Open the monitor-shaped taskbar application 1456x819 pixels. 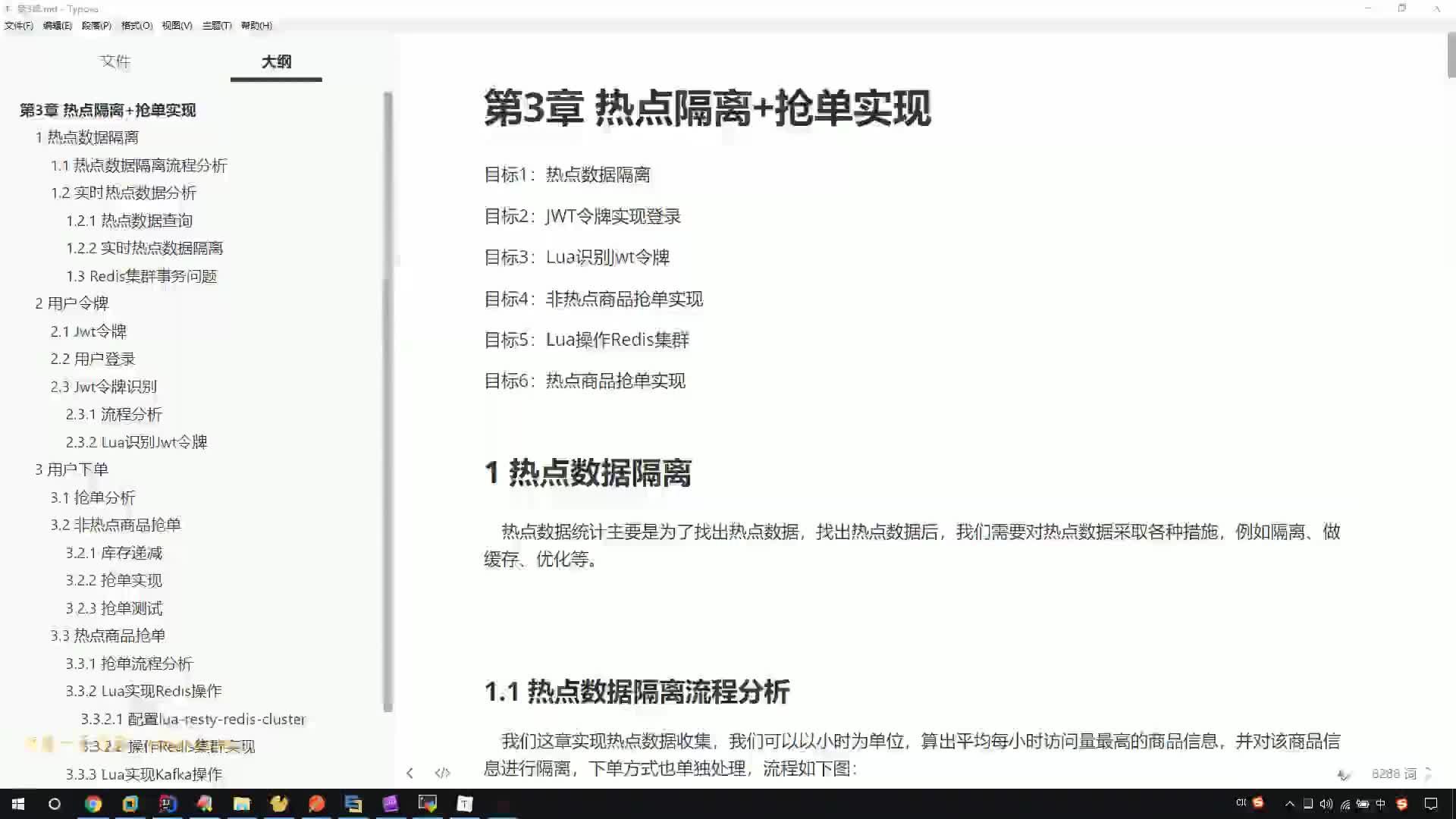pos(428,804)
